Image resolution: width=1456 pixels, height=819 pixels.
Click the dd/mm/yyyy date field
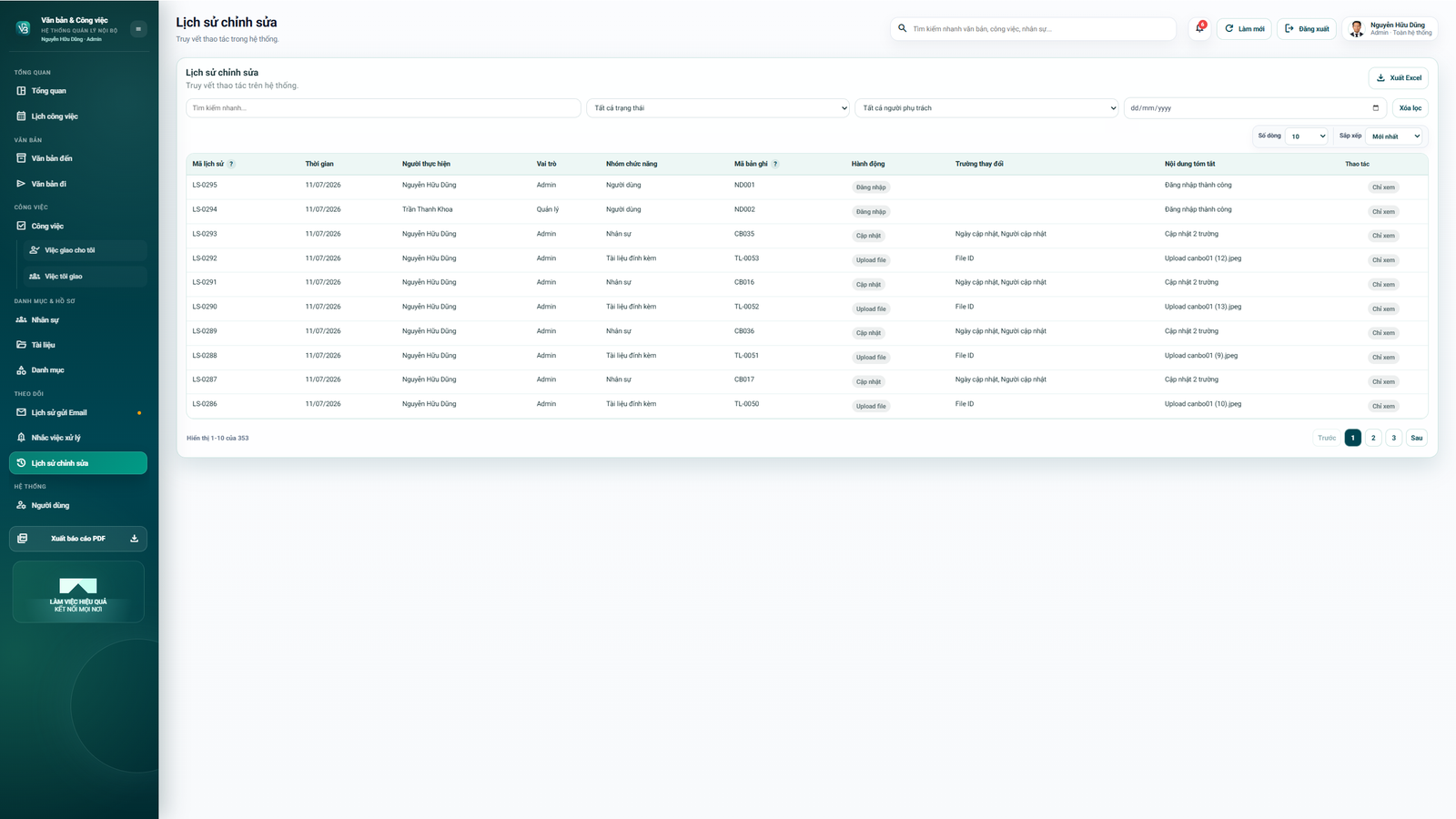click(x=1255, y=108)
